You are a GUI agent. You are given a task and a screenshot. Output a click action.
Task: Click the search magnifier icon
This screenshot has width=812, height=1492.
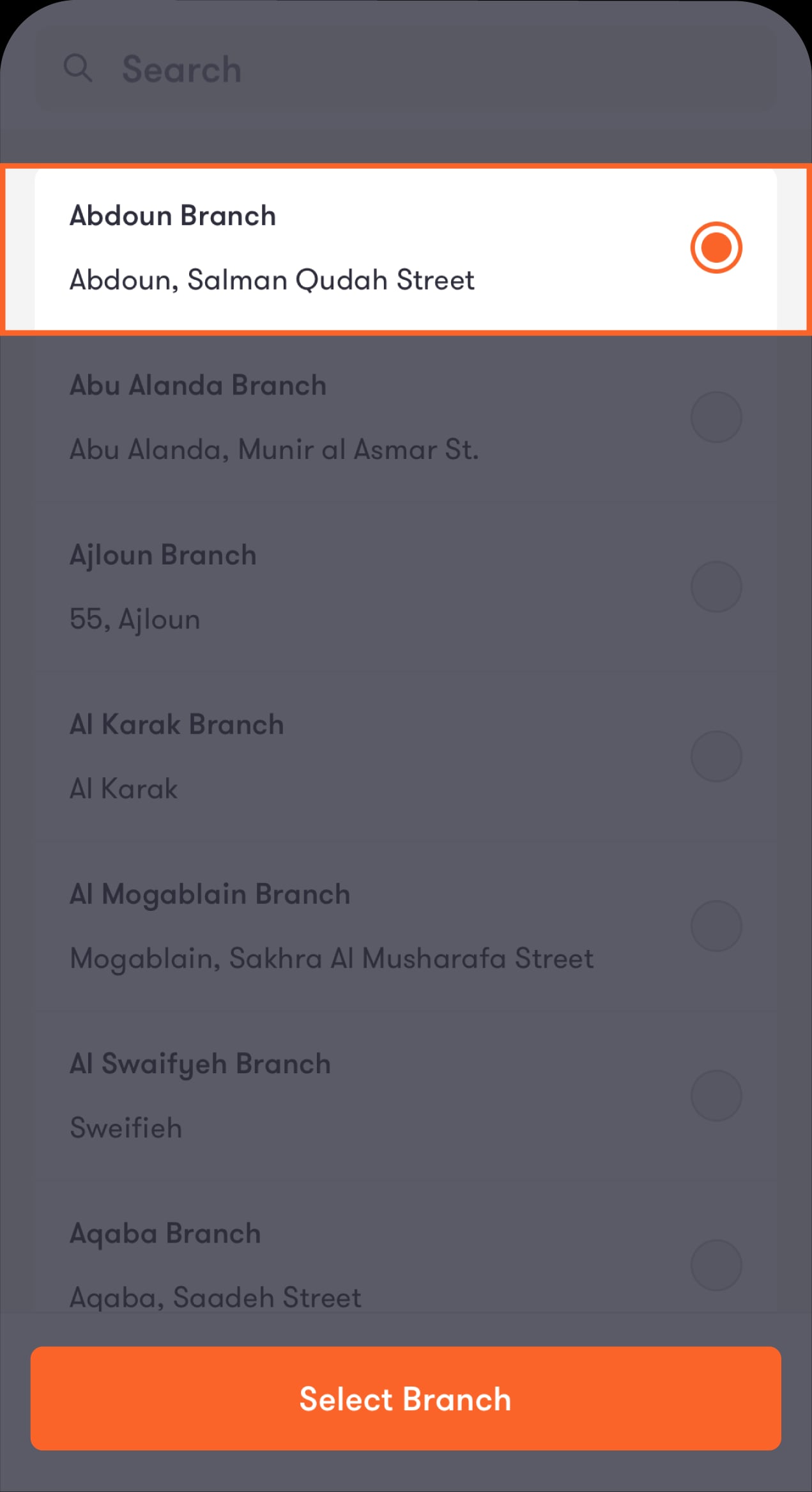(x=78, y=68)
